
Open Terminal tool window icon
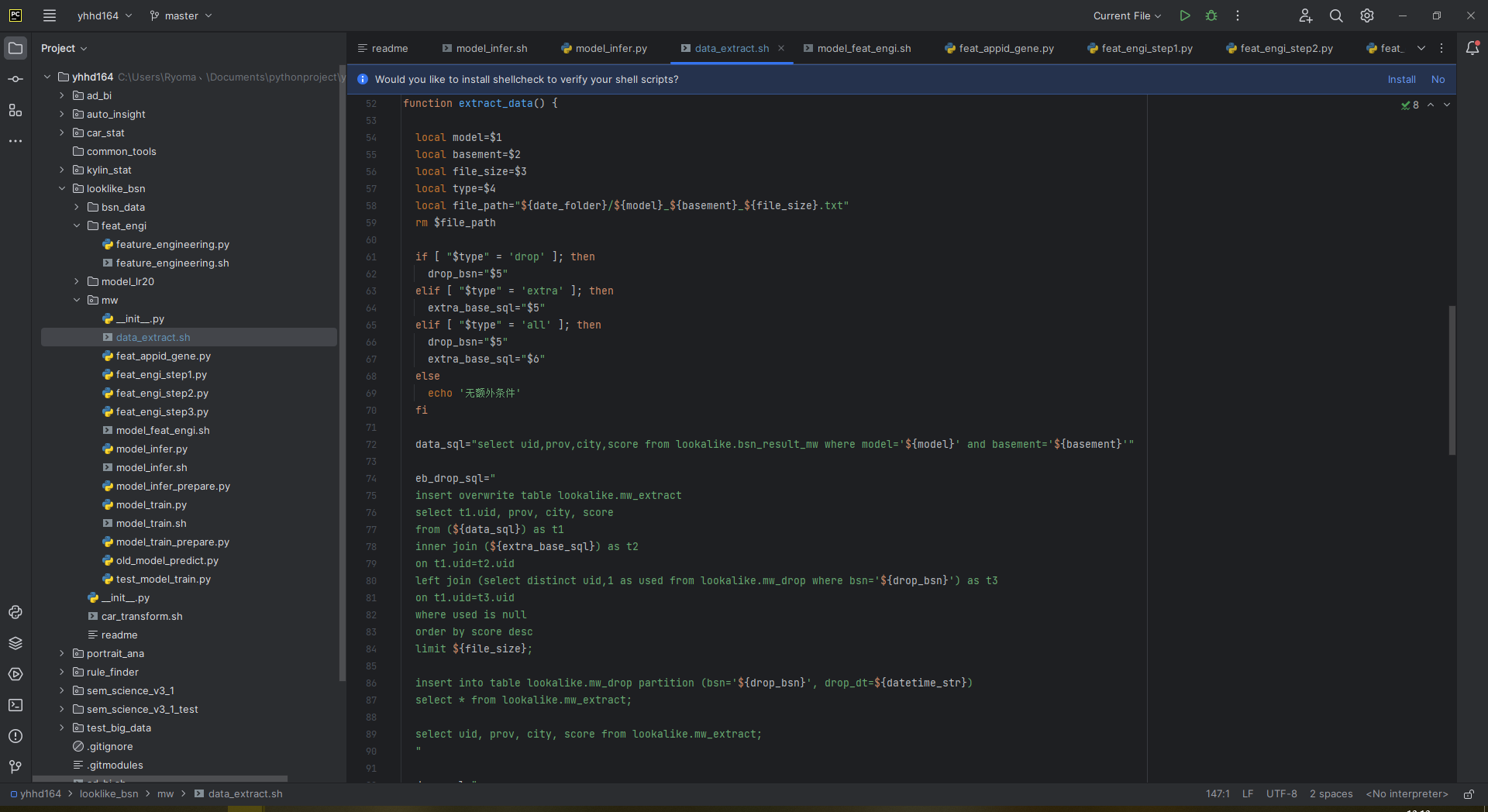pos(15,705)
